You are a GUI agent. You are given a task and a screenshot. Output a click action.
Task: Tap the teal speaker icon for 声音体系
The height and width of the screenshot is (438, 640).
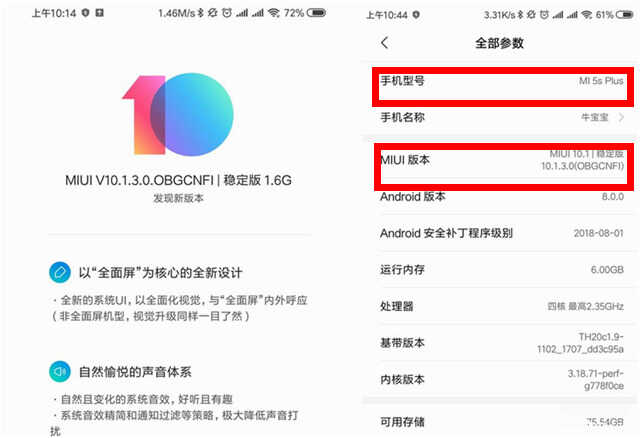pyautogui.click(x=60, y=371)
